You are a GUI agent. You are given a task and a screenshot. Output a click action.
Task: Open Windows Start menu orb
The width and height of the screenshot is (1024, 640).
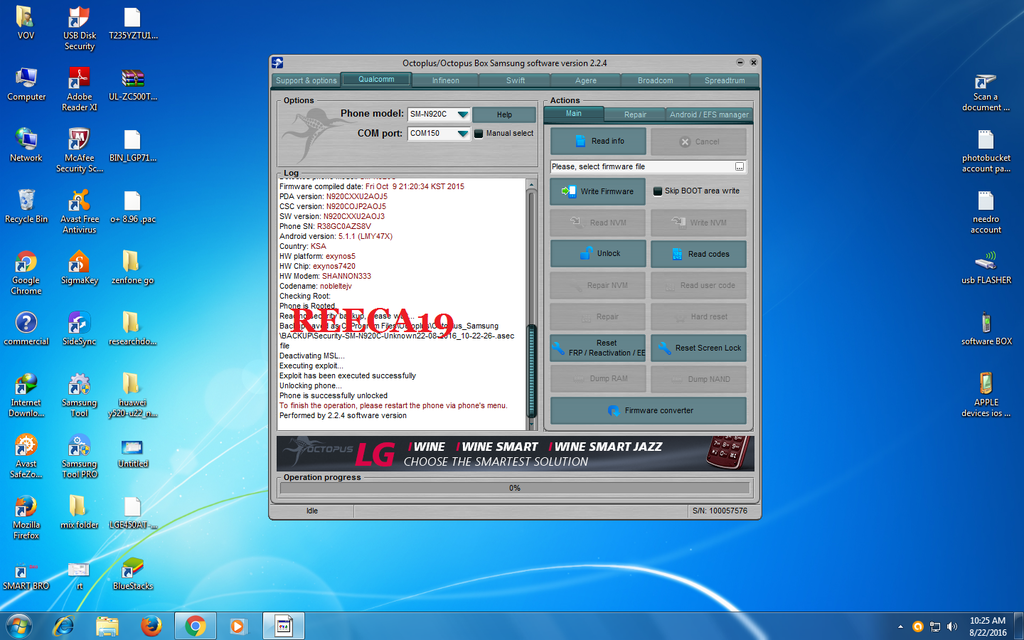19,626
